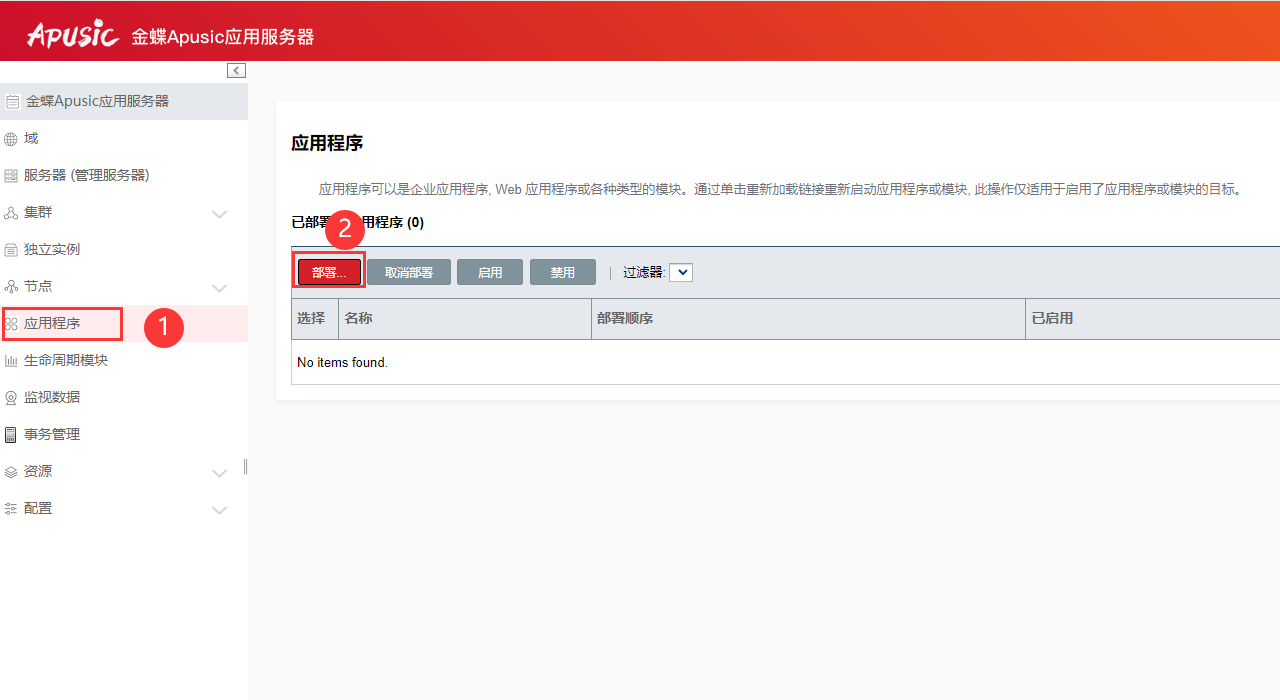Click the layers icon beside 资源

[x=12, y=472]
